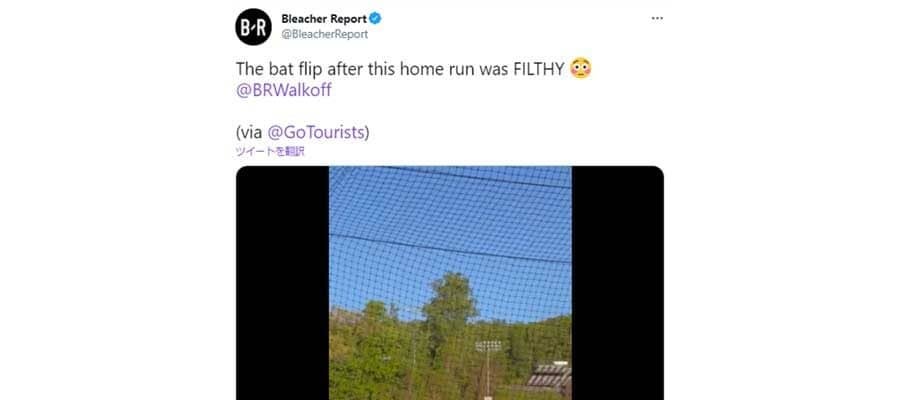Follow the @GoTourists mention link
The width and height of the screenshot is (900, 400).
click(316, 133)
